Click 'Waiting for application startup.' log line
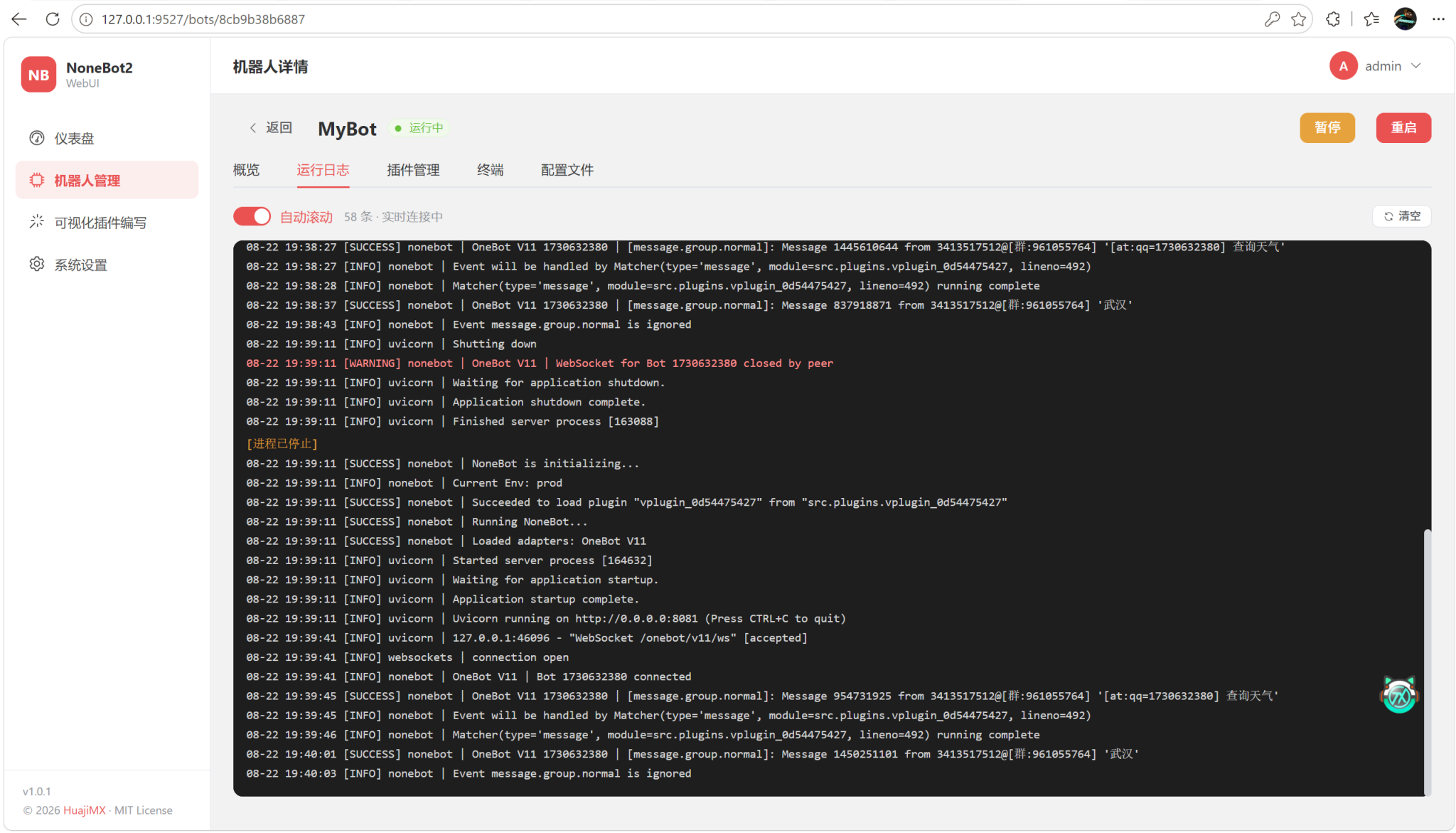 pos(452,580)
